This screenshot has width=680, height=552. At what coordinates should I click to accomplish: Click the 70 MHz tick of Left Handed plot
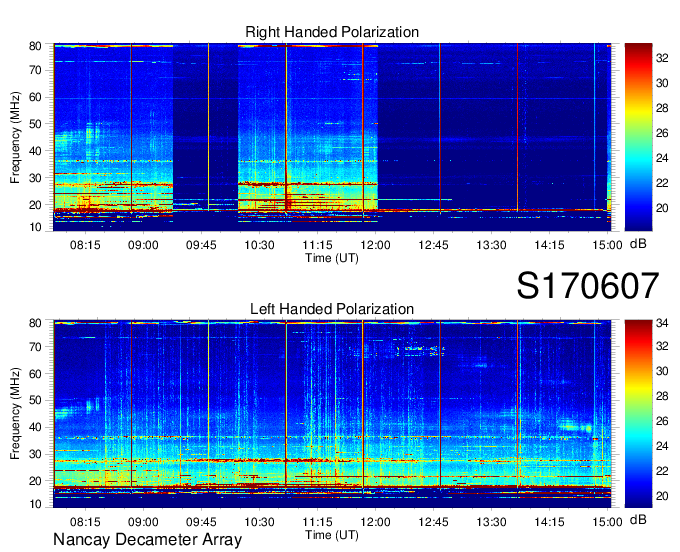[35, 347]
